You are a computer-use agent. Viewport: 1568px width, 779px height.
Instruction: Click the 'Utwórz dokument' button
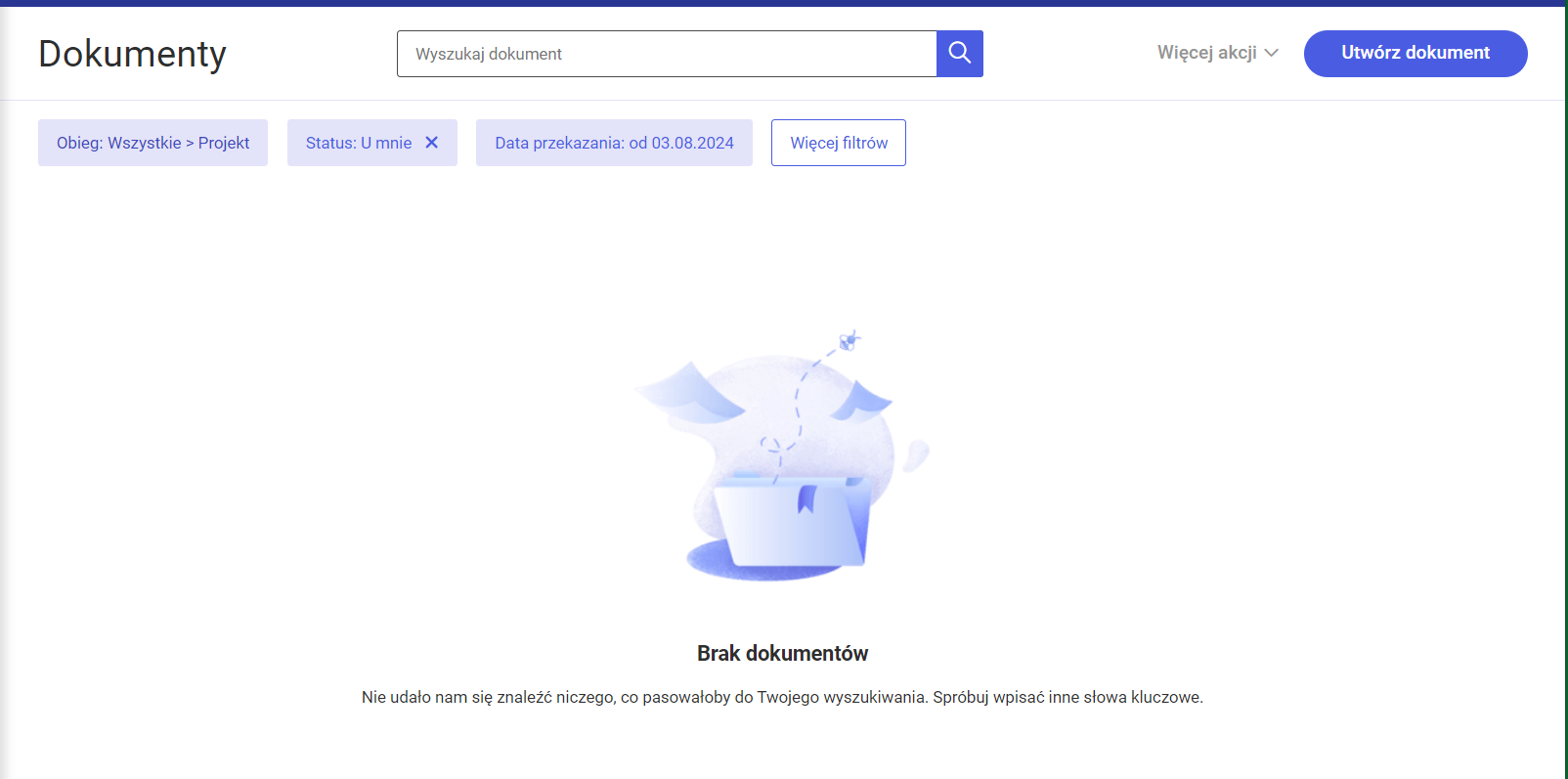tap(1416, 54)
